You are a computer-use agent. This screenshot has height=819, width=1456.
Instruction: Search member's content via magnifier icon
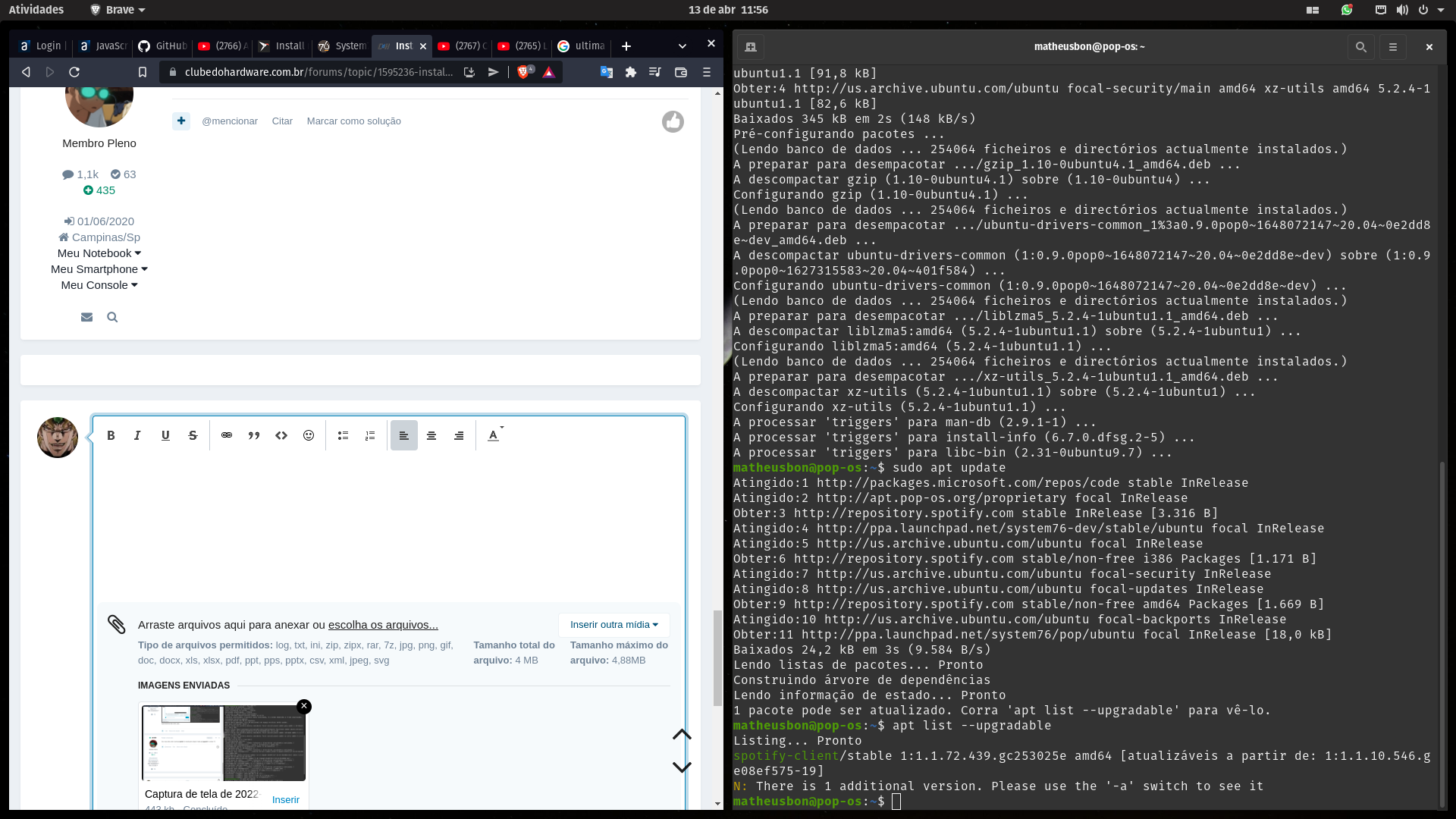(x=112, y=317)
